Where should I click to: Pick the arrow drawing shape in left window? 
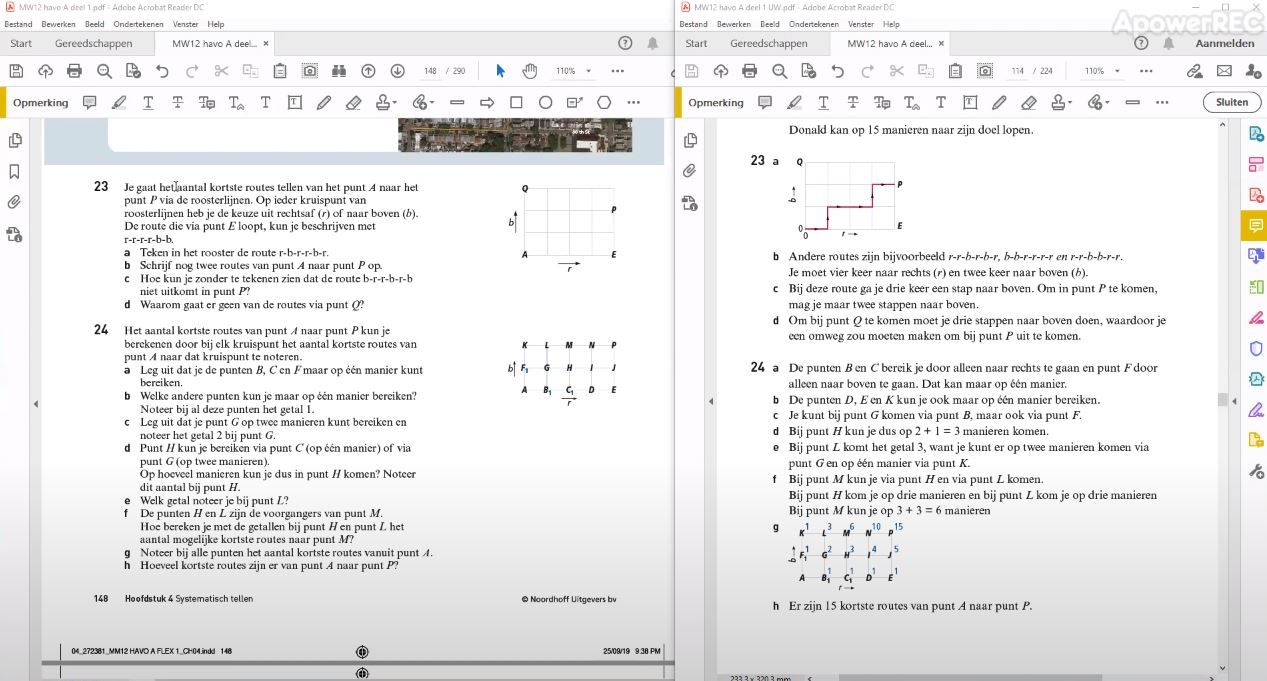(x=487, y=102)
